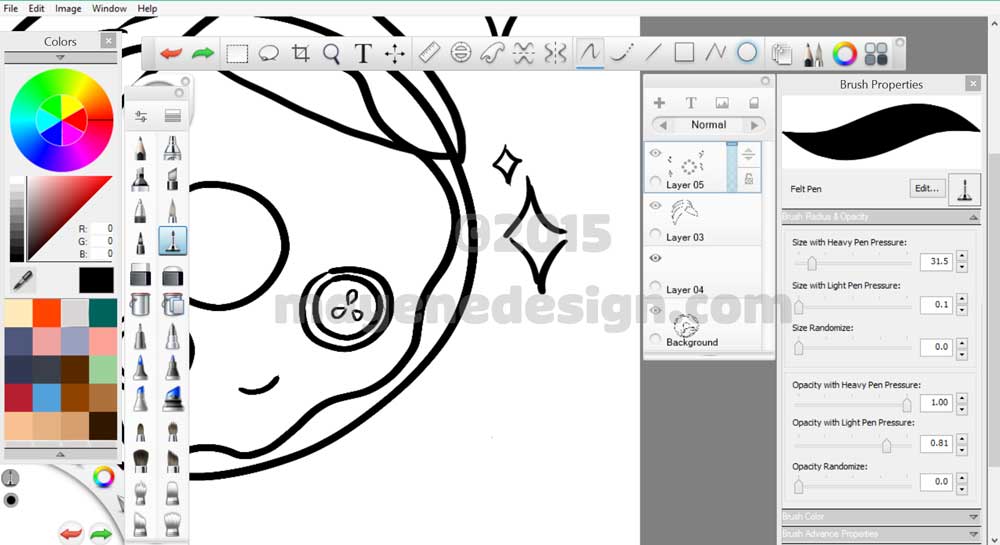
Task: Hide Layer 03 using its eye icon
Action: (x=655, y=205)
